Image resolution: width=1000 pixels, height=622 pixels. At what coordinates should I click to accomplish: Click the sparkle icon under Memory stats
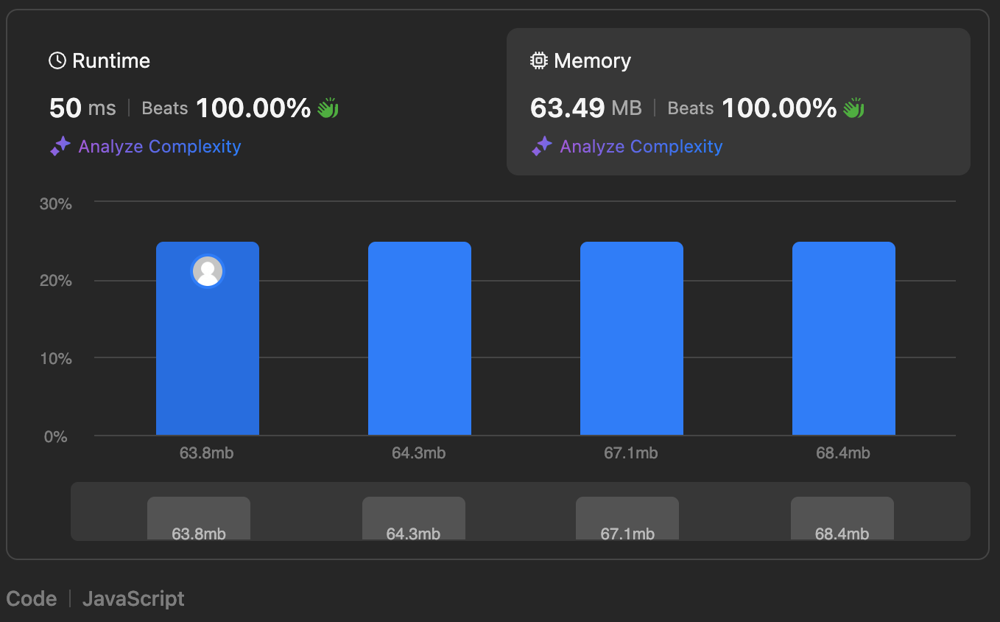(x=542, y=147)
